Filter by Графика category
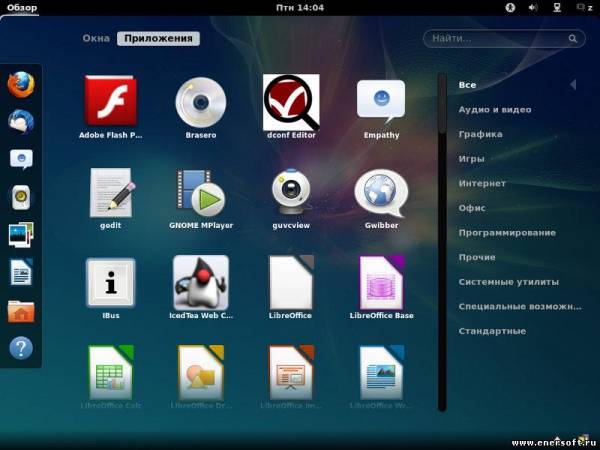The width and height of the screenshot is (600, 450). coord(481,134)
